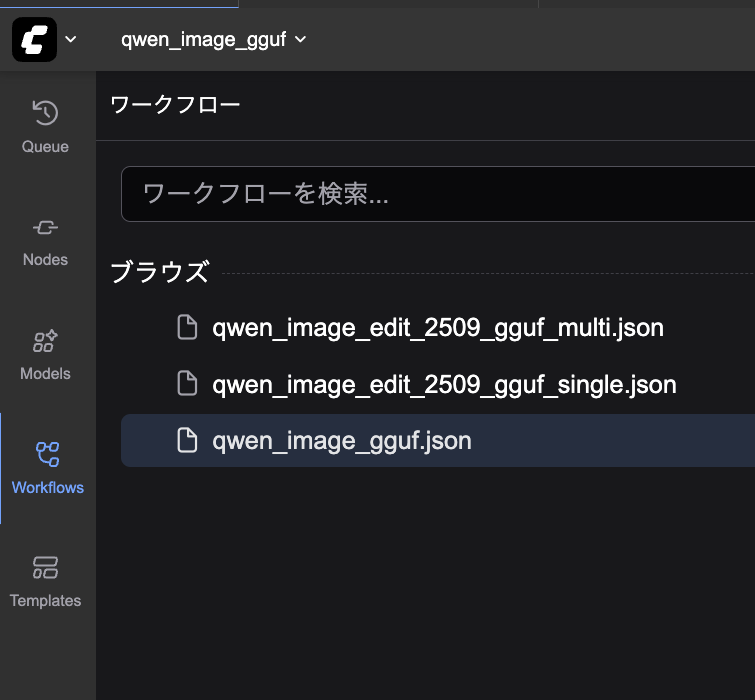This screenshot has height=700, width=755.
Task: Expand the chevron beside the ComfyUI logo
Action: click(70, 40)
